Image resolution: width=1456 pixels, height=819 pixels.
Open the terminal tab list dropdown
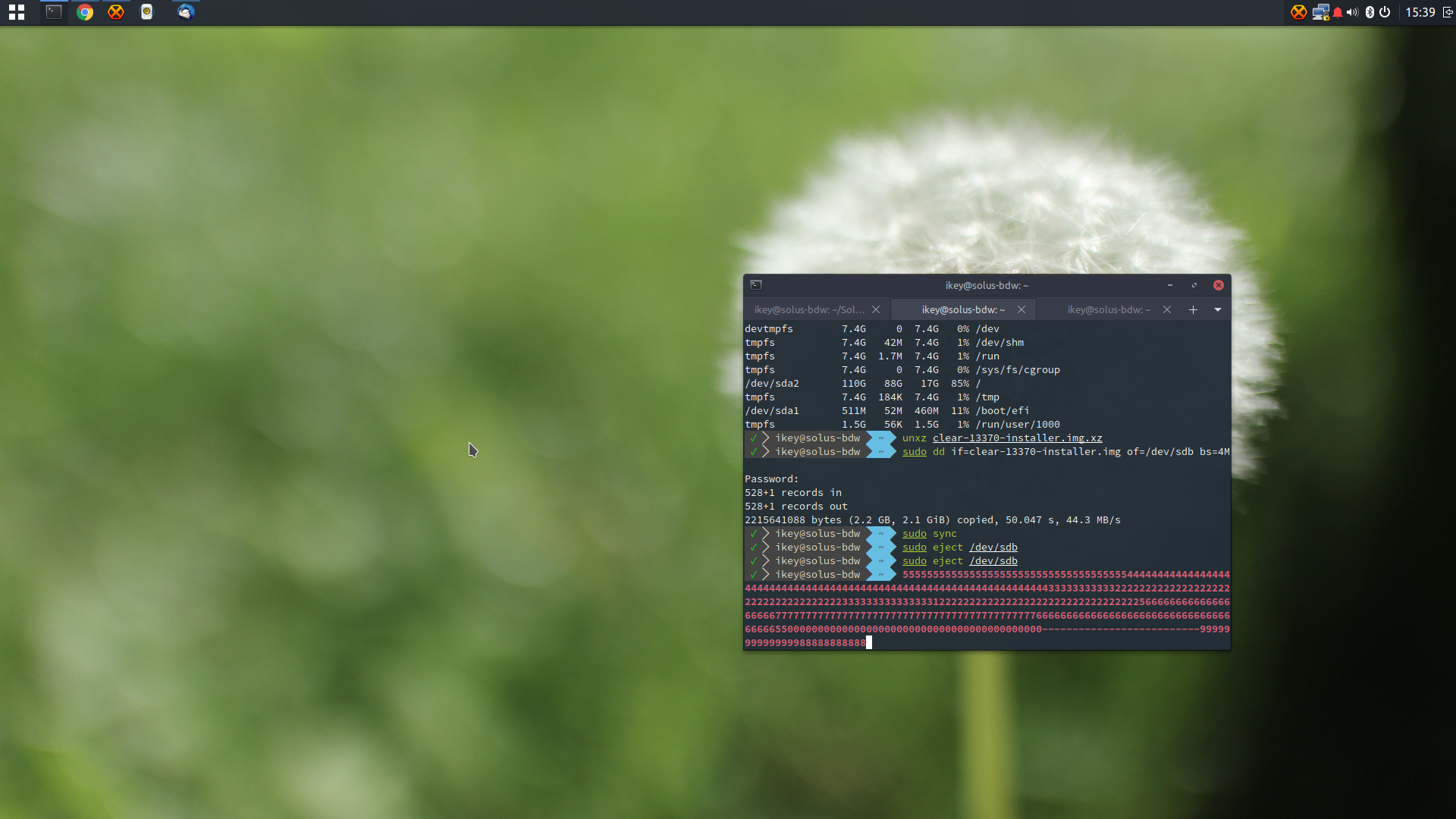[1218, 309]
